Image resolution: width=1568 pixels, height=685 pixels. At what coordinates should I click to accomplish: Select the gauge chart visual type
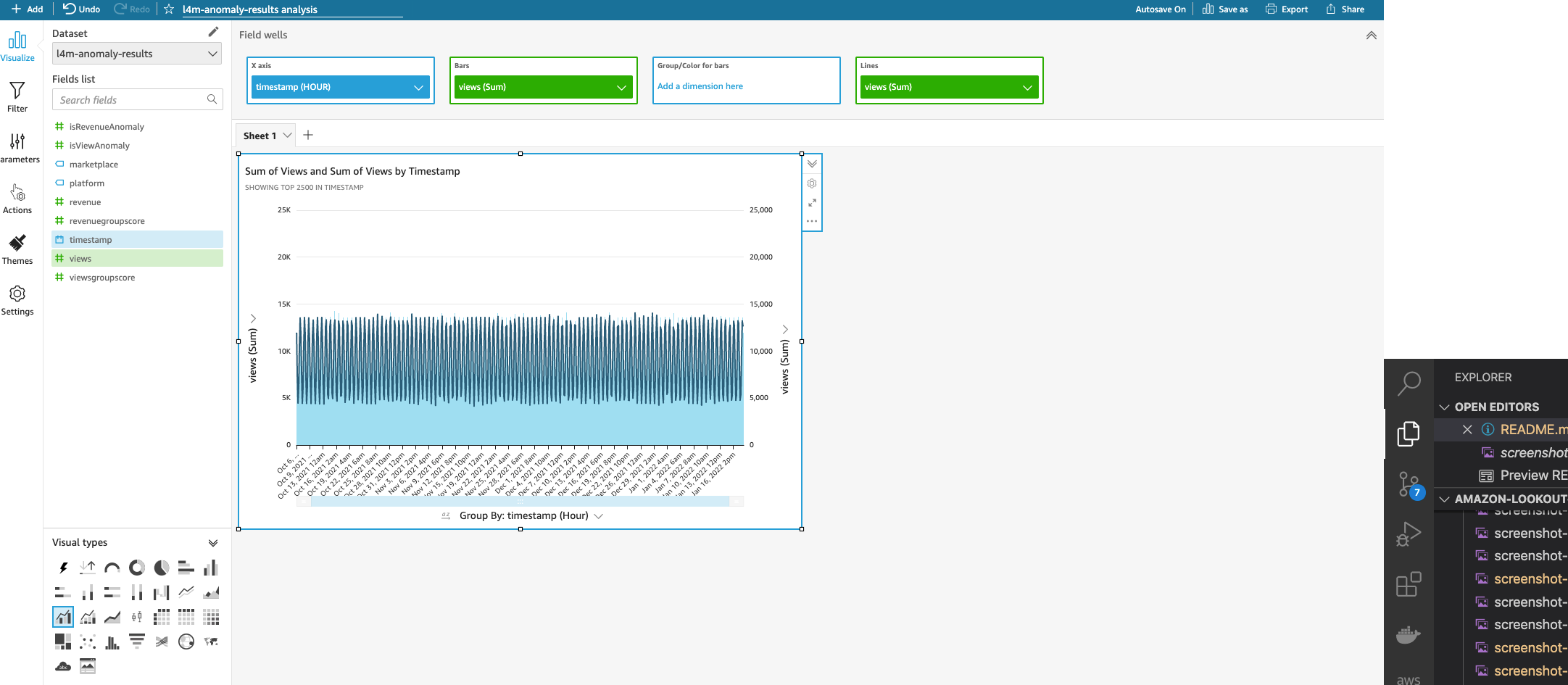click(112, 568)
